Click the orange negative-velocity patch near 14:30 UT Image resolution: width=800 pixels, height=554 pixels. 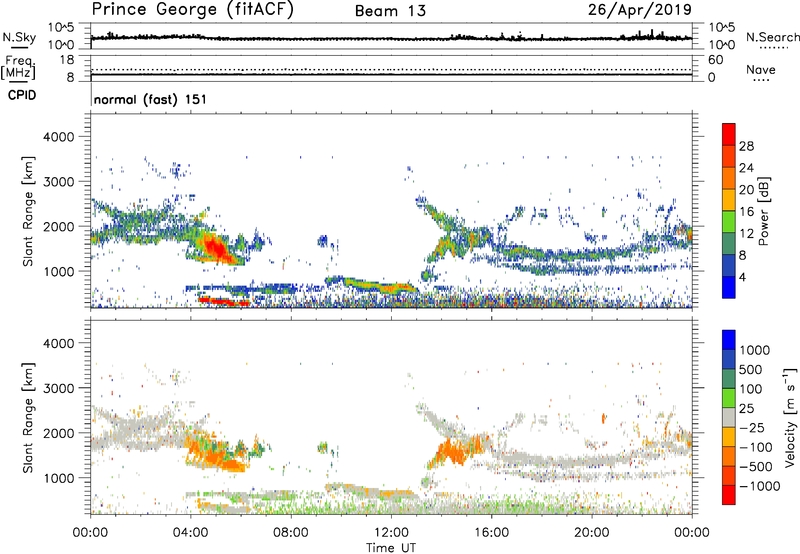click(454, 450)
